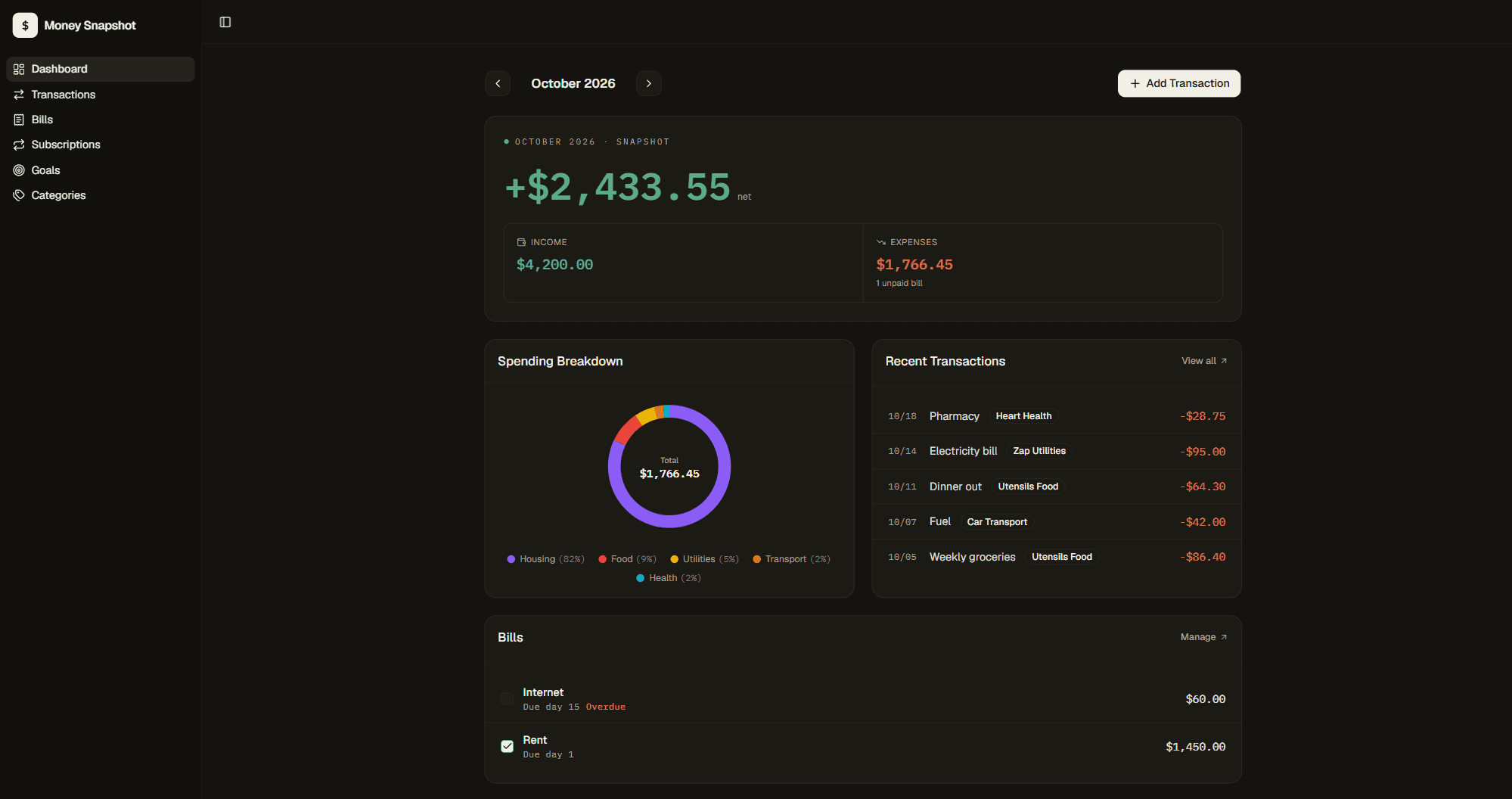This screenshot has height=799, width=1512.
Task: Click the Utensils Food tag on Weekly groceries
Action: coord(1062,557)
